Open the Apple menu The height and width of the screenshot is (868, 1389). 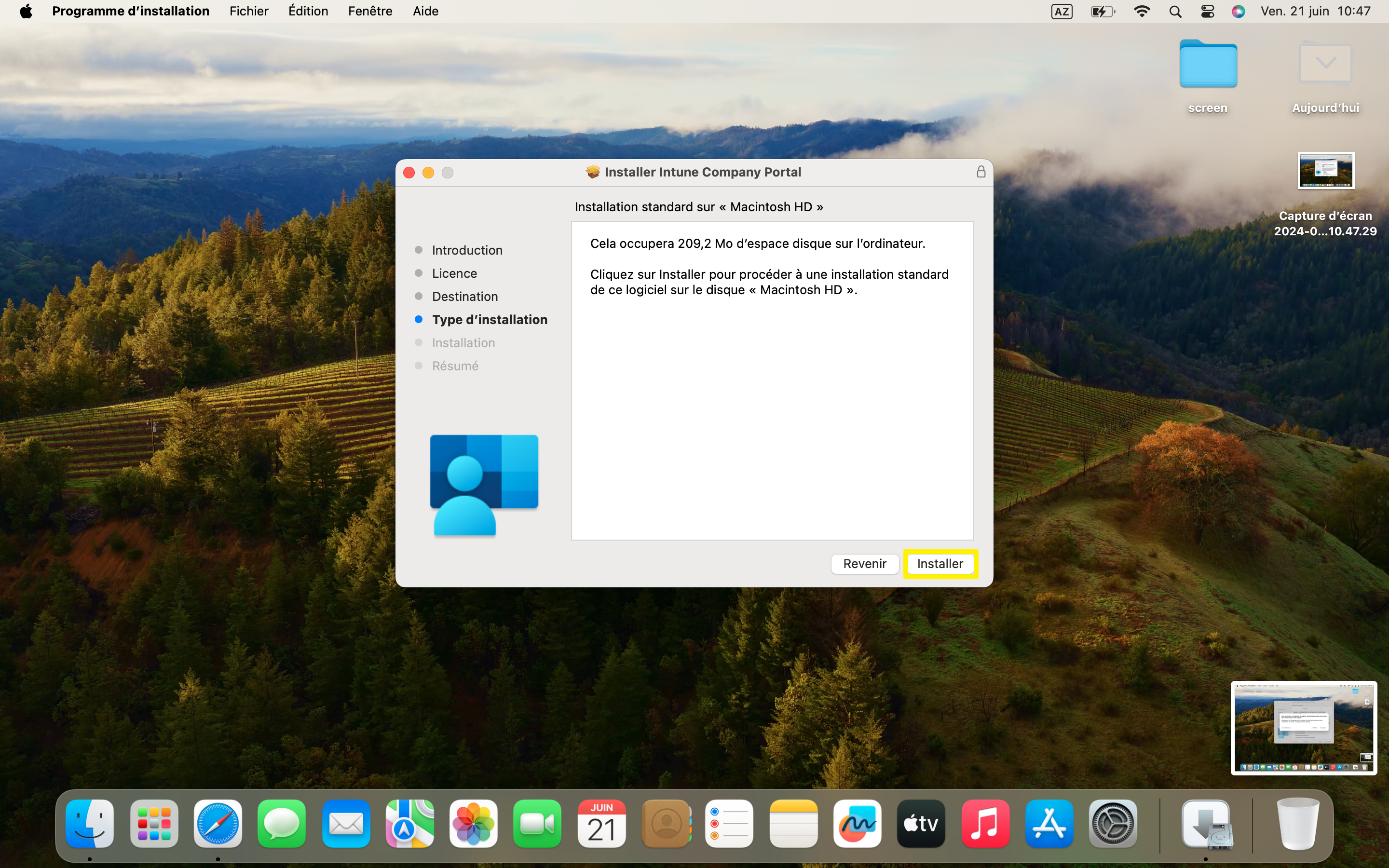click(x=26, y=11)
